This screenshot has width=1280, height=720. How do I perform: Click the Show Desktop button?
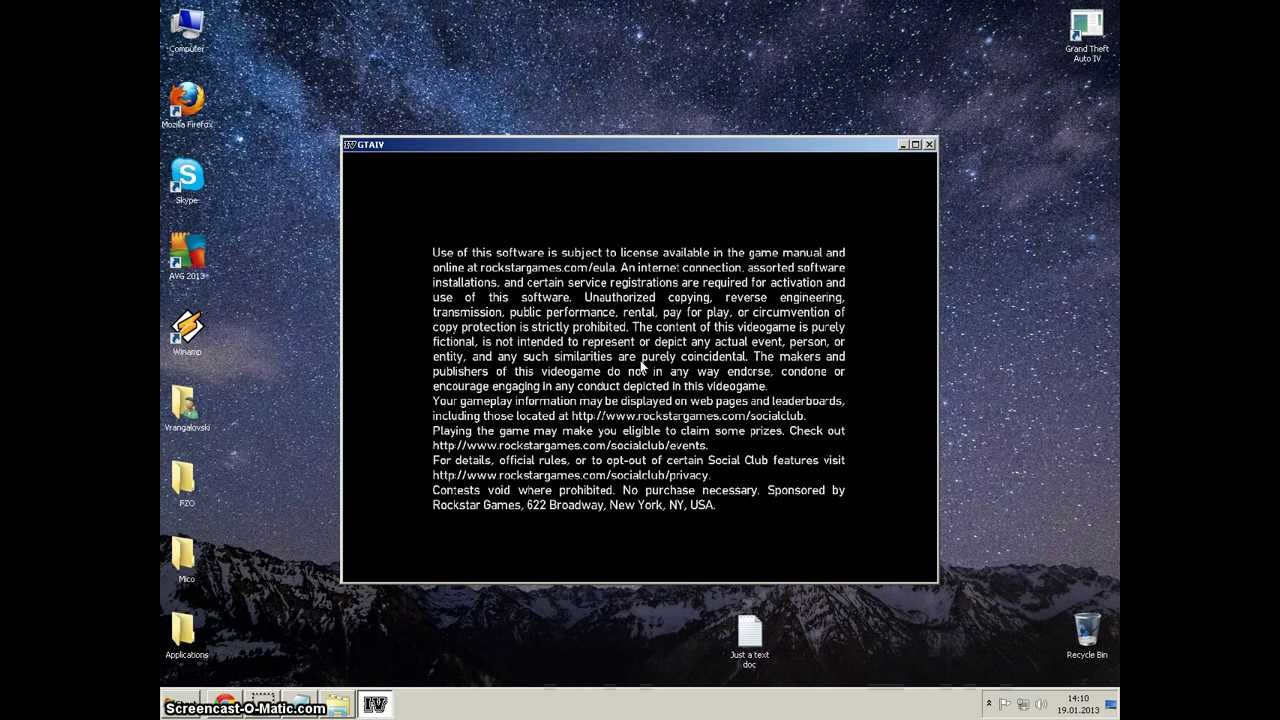[x=1111, y=704]
